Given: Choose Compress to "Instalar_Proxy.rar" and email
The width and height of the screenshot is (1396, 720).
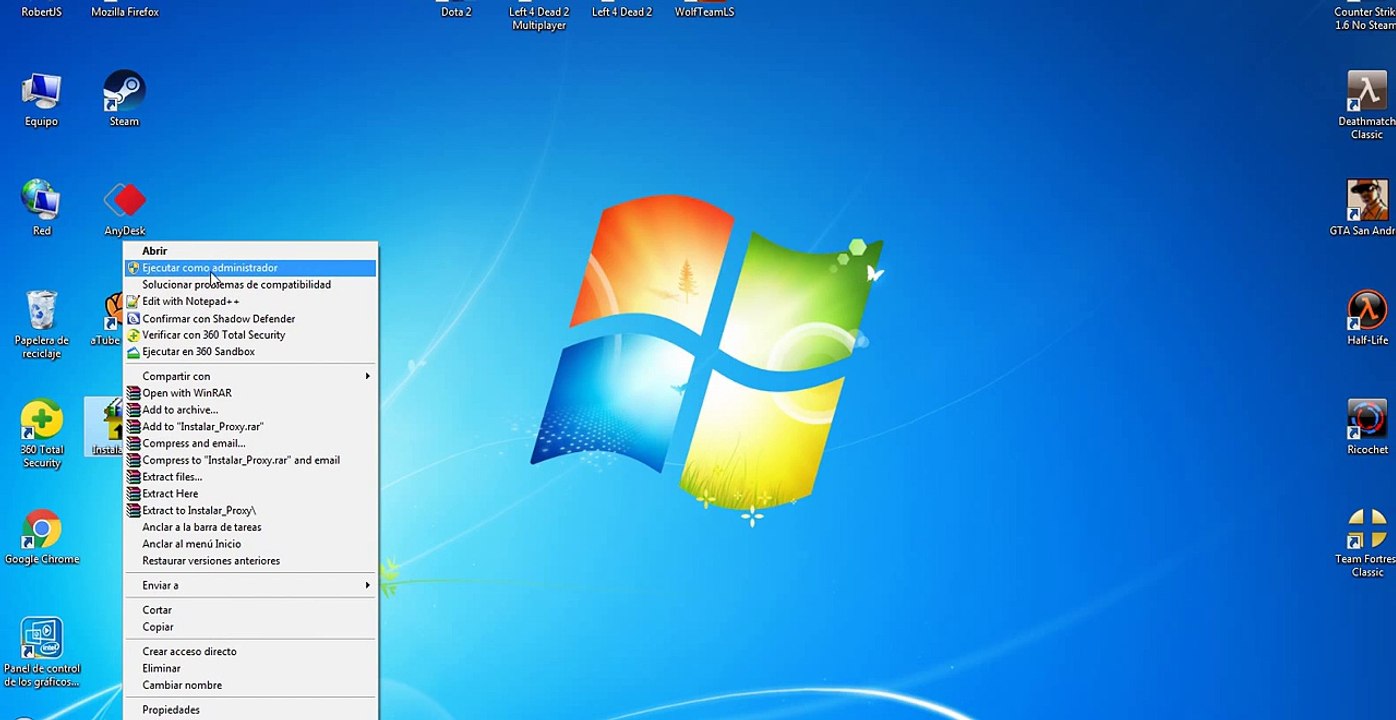Looking at the screenshot, I should [x=250, y=460].
